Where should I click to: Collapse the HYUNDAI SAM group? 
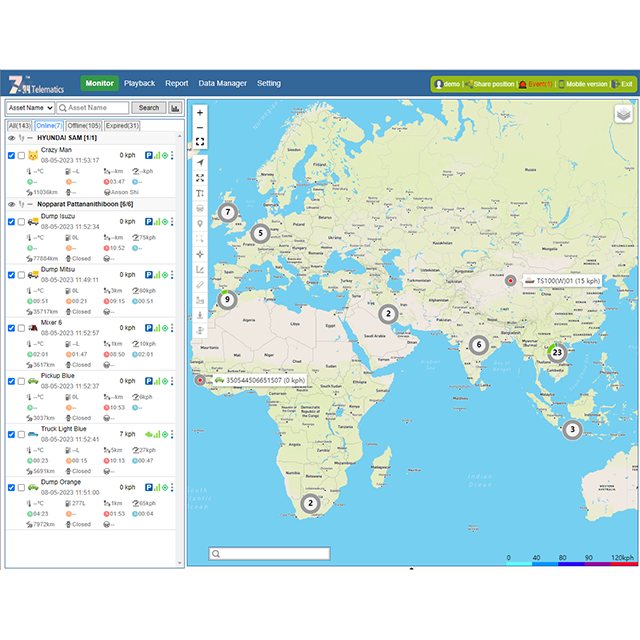tap(30, 138)
